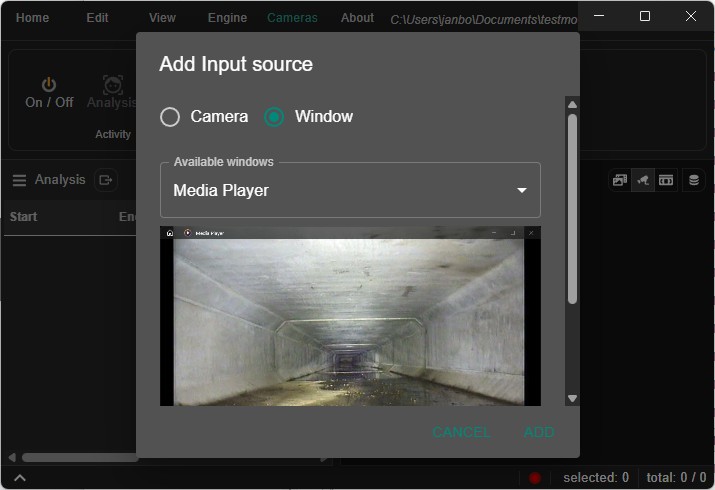Open the Available windows dropdown
Screen dimensions: 715x490
(350, 190)
